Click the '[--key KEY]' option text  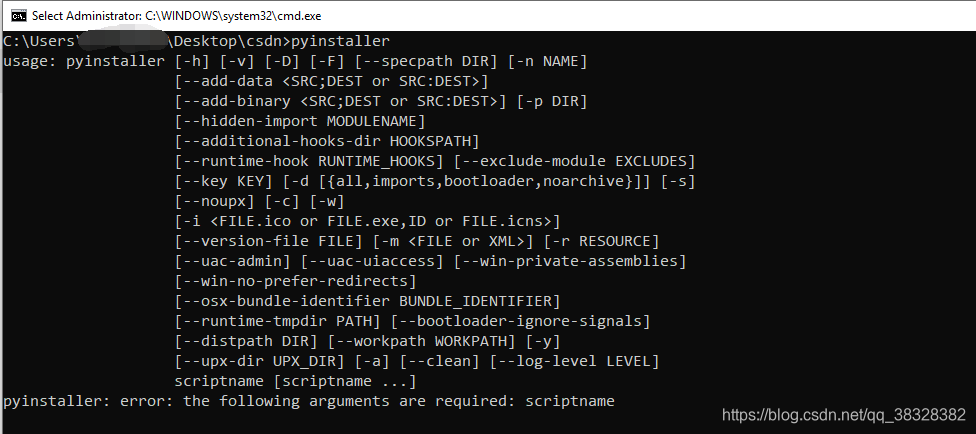[224, 181]
